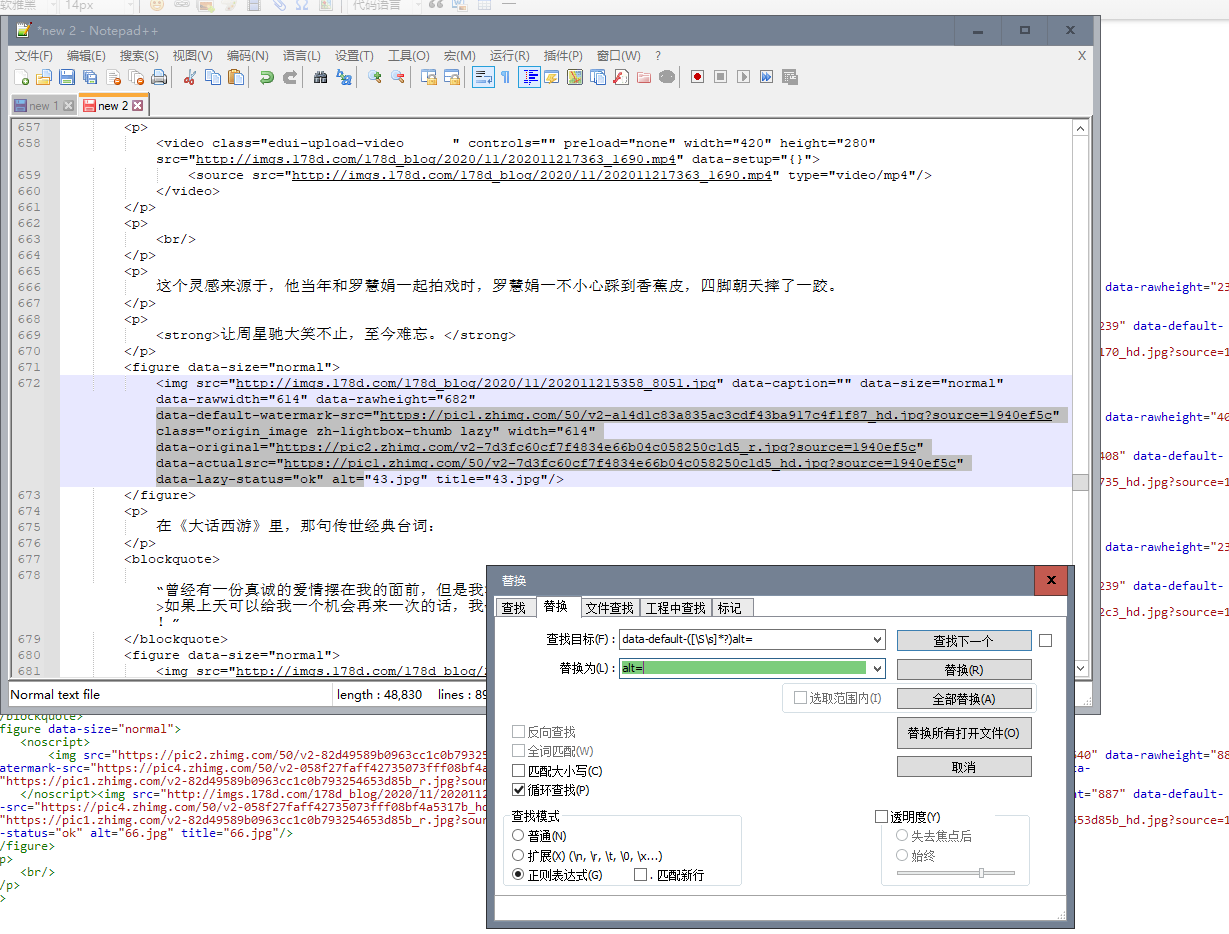Click the Replace toolbar icon
This screenshot has height=934, width=1229.
(344, 77)
